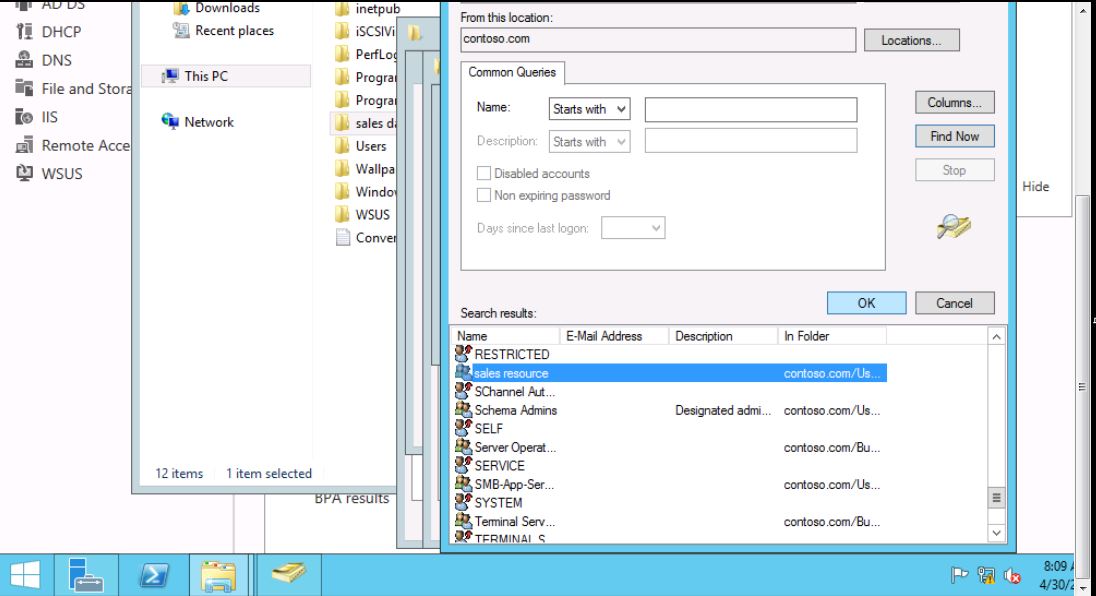This screenshot has height=596, width=1096.
Task: Click the Find Now button
Action: point(955,136)
